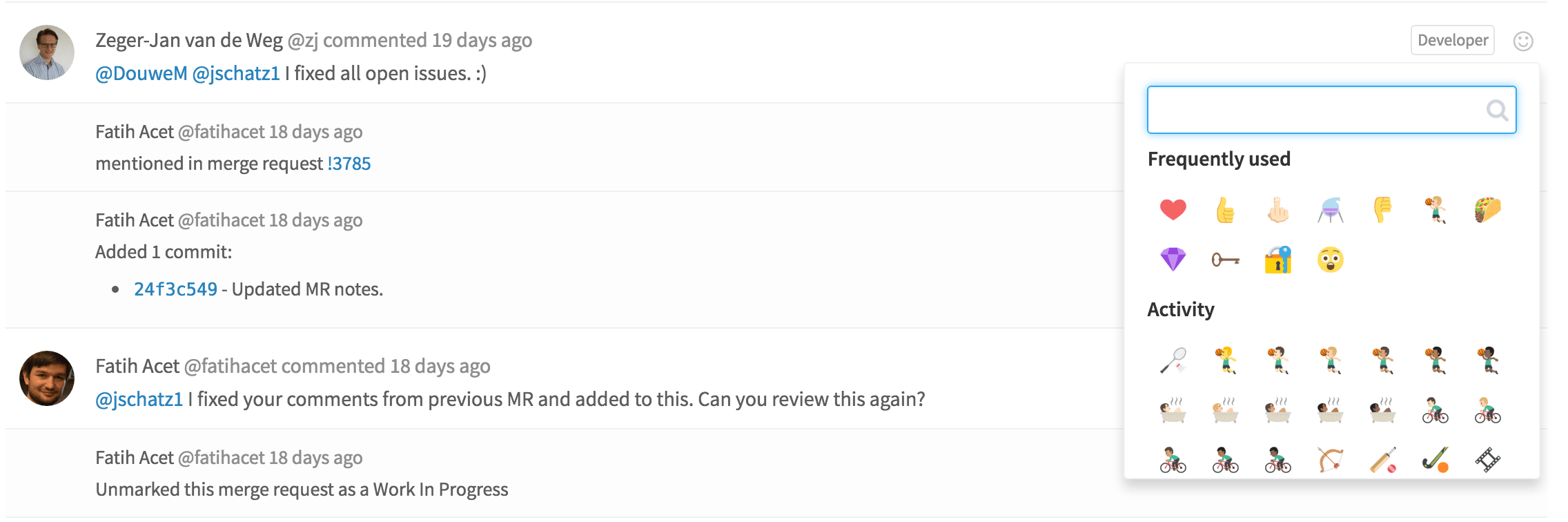
Task: Select the film frames emoji
Action: (1489, 461)
